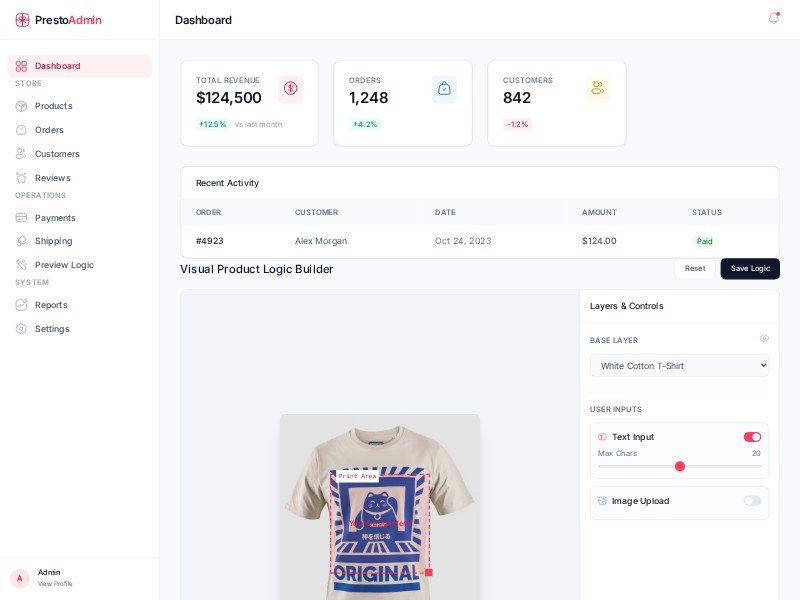The width and height of the screenshot is (800, 600).
Task: Click the Payments card icon in sidebar
Action: pos(21,218)
